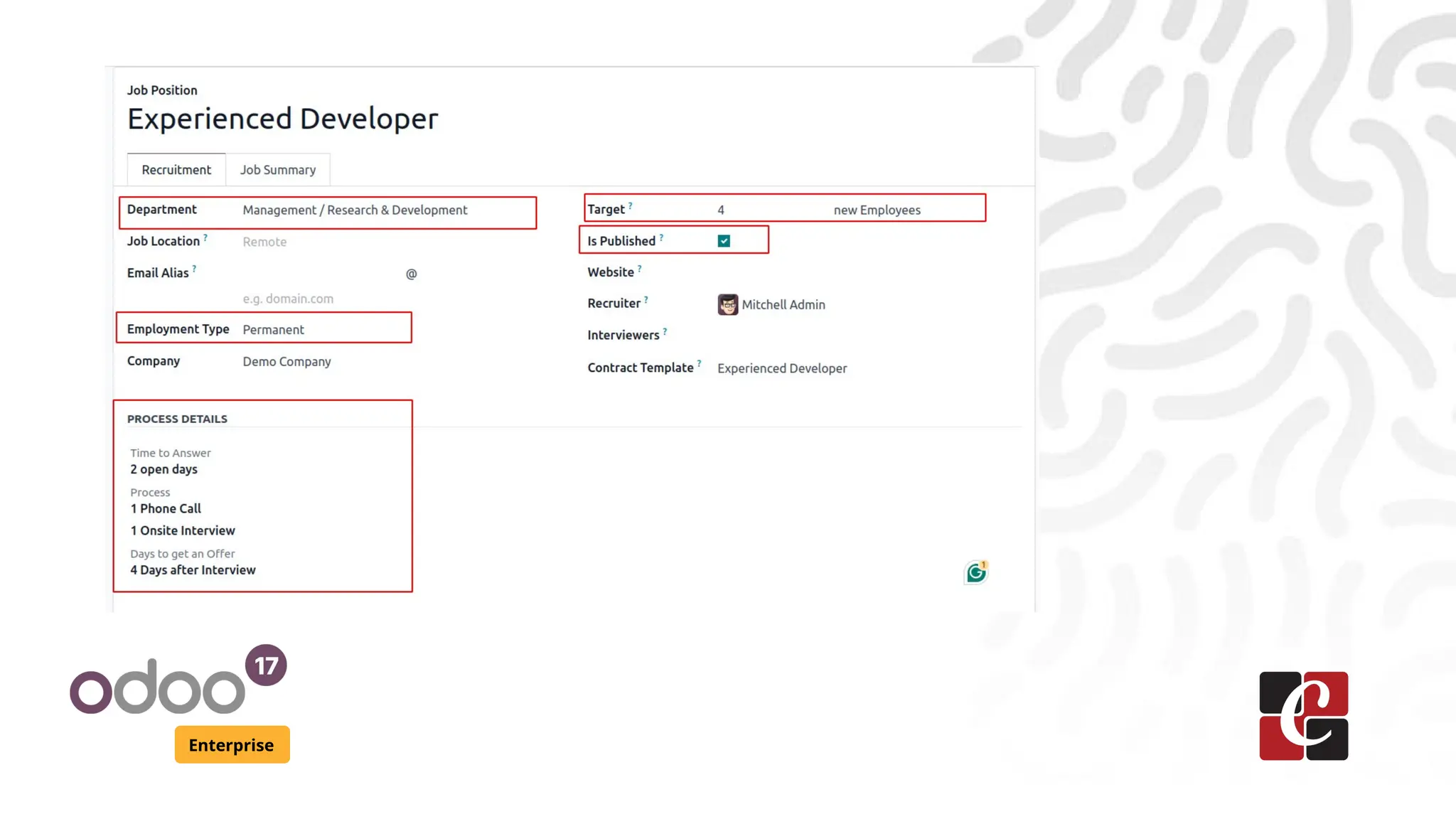
Task: Click the Job Location Remote field
Action: tap(264, 242)
